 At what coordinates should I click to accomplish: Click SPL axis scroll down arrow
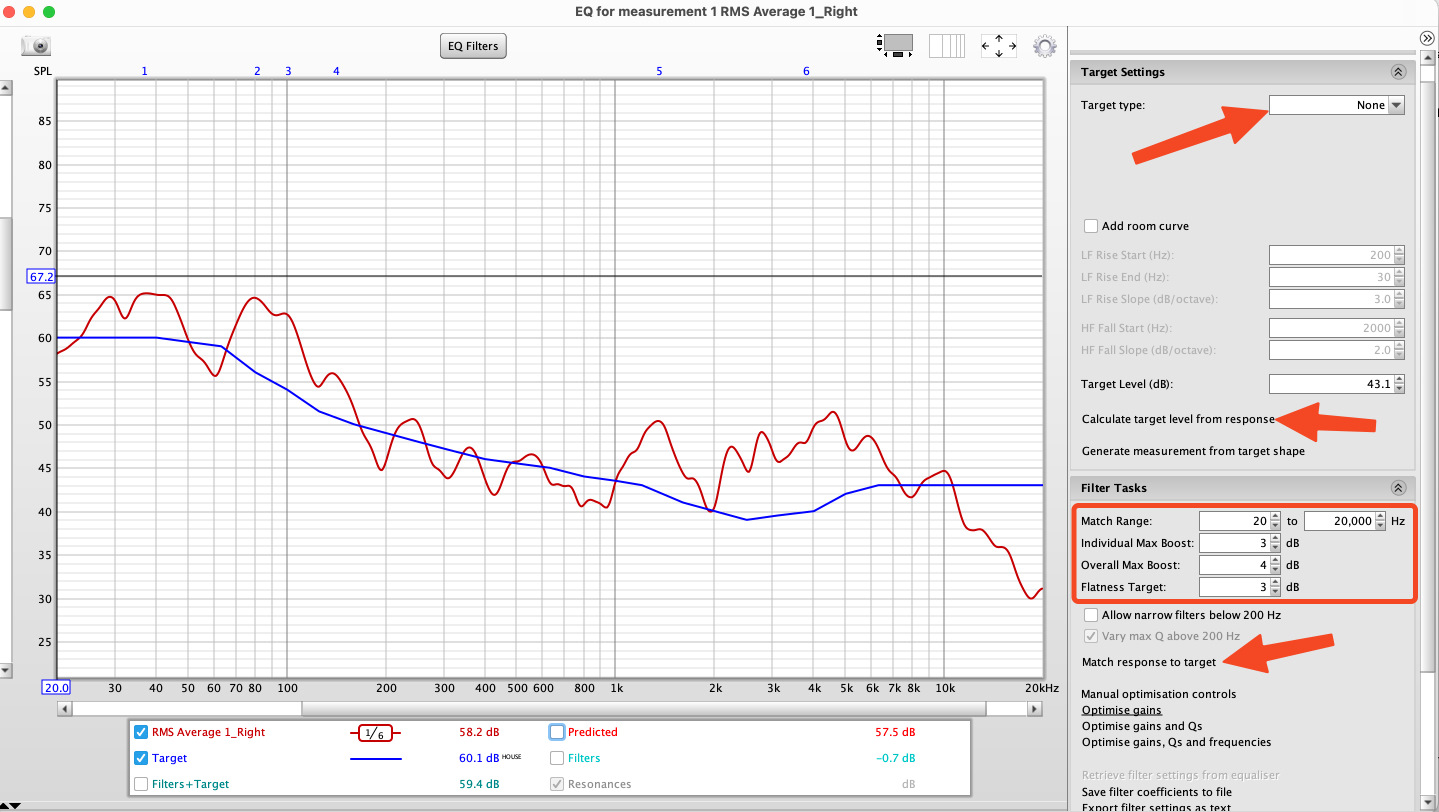(4, 670)
